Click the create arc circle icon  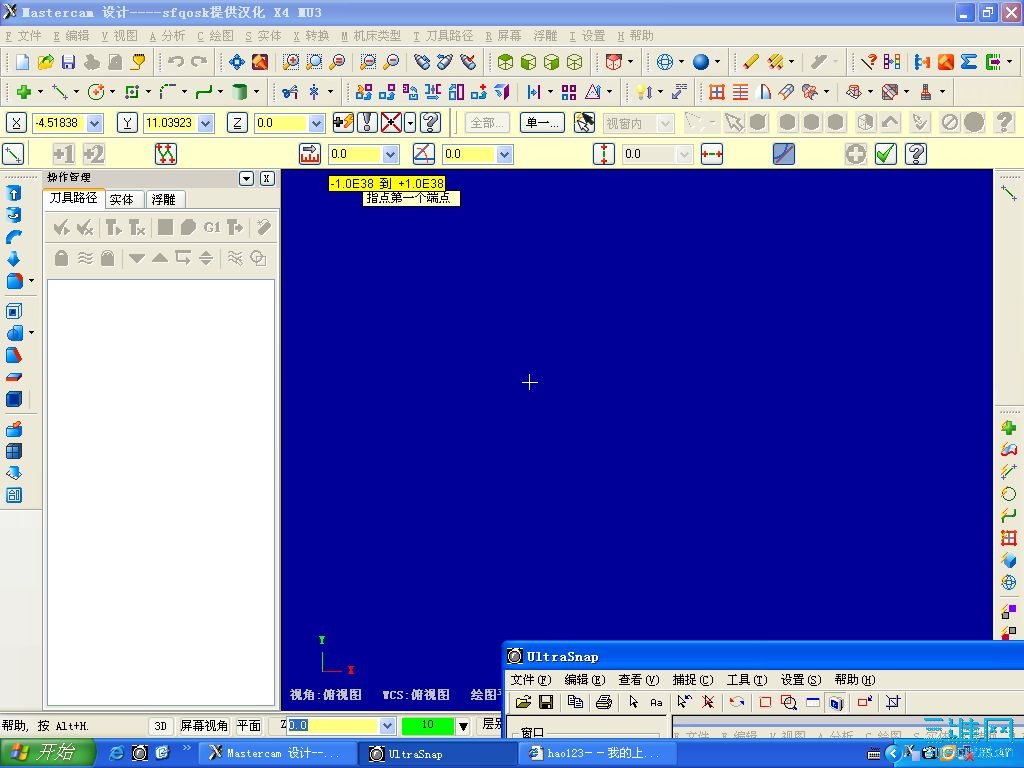(96, 92)
